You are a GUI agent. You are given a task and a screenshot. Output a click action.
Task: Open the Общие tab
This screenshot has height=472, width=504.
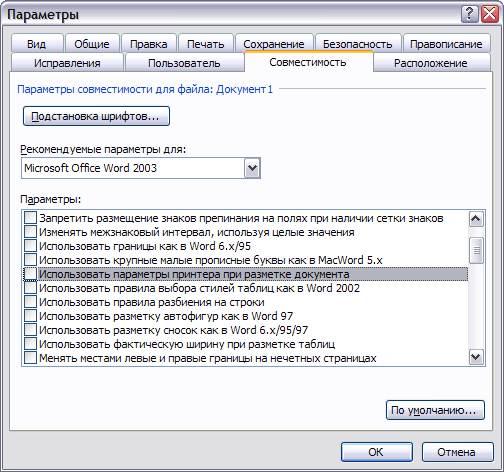92,44
